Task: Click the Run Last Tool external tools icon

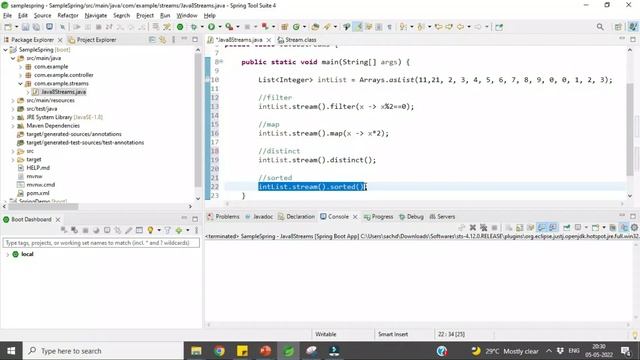Action: coord(229,27)
